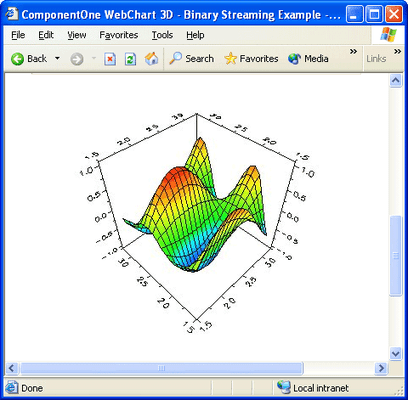Open Search pane with magnifier icon
This screenshot has width=408, height=400.
pyautogui.click(x=175, y=59)
